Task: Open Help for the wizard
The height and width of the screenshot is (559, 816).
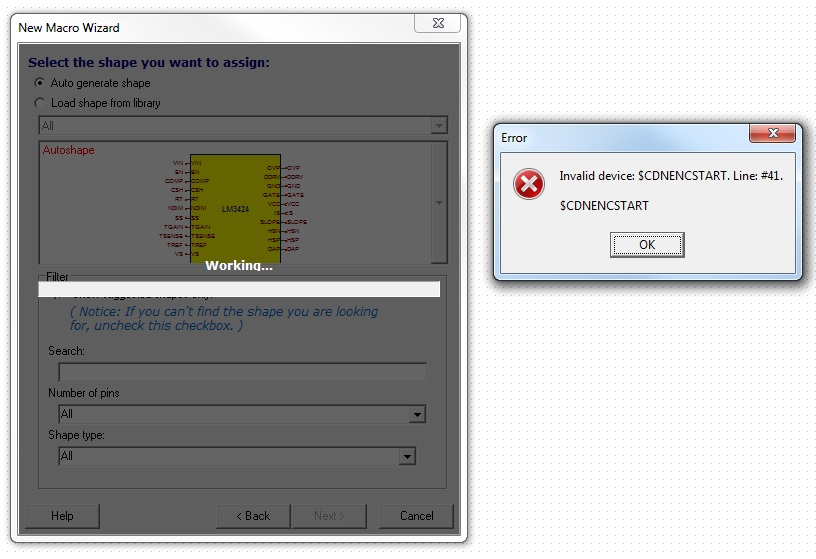Action: [x=62, y=516]
